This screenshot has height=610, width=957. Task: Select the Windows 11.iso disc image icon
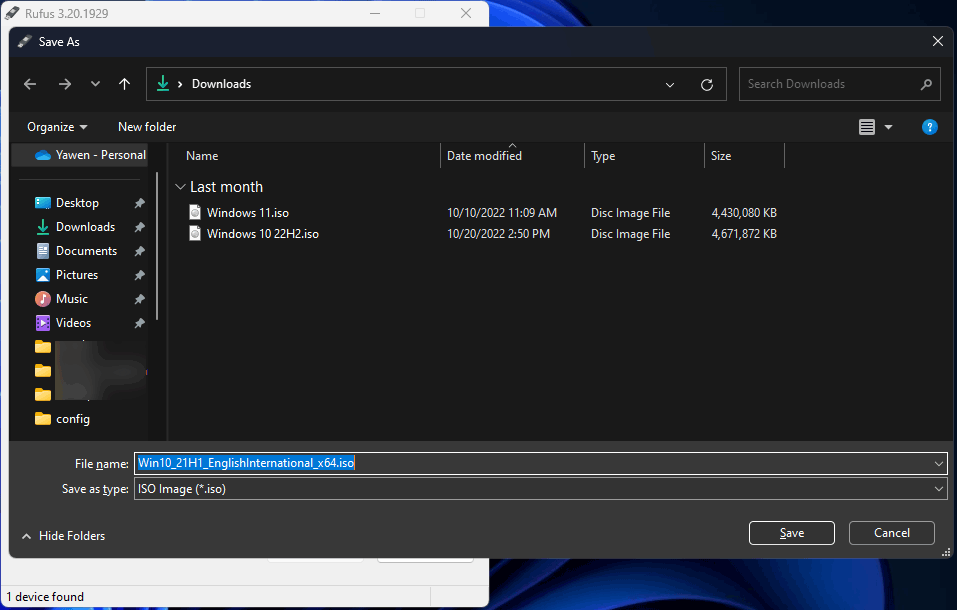click(194, 212)
